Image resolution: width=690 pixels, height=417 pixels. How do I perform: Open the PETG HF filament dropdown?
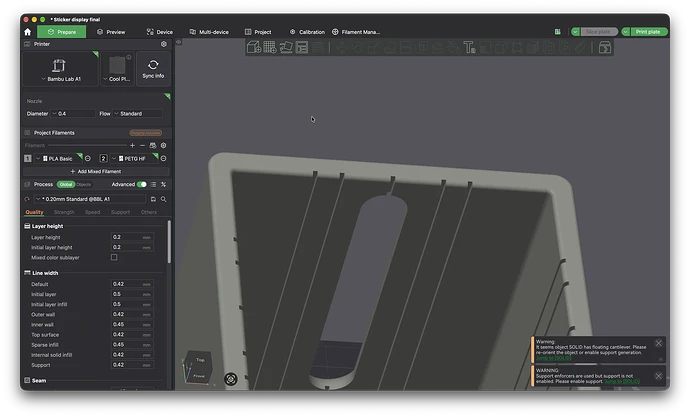click(134, 158)
